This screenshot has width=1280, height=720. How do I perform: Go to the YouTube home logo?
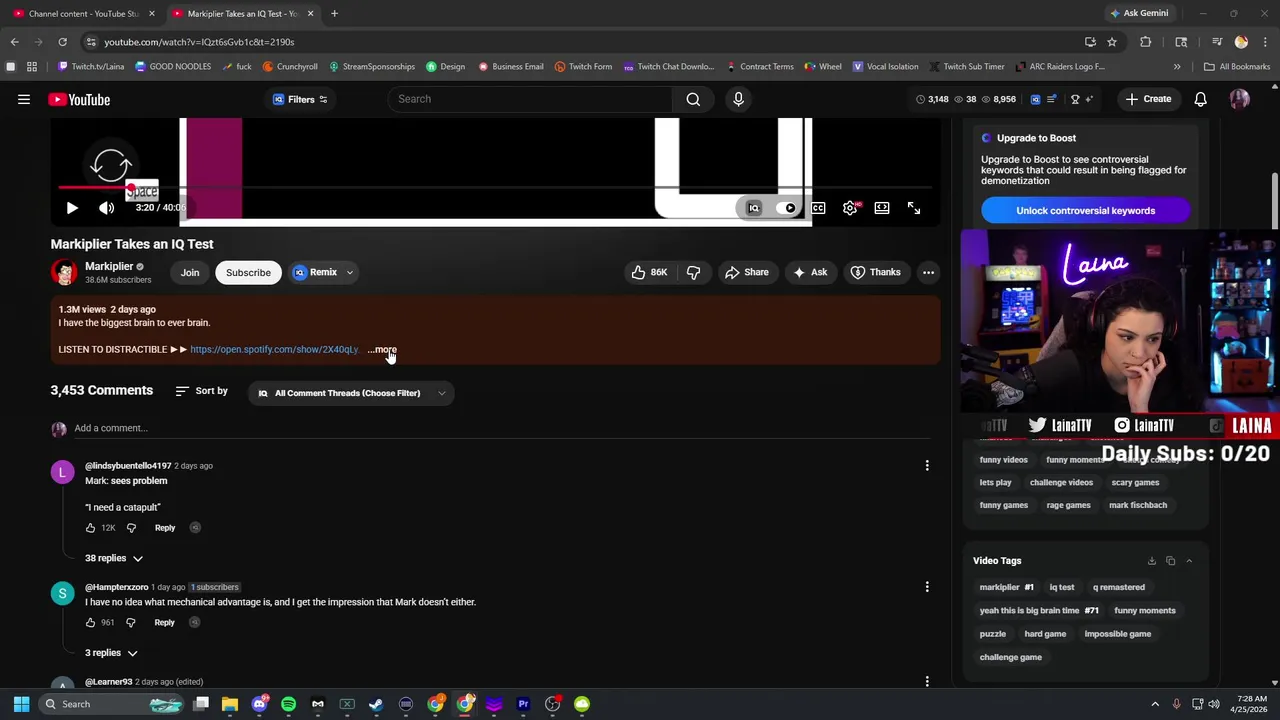pyautogui.click(x=79, y=99)
